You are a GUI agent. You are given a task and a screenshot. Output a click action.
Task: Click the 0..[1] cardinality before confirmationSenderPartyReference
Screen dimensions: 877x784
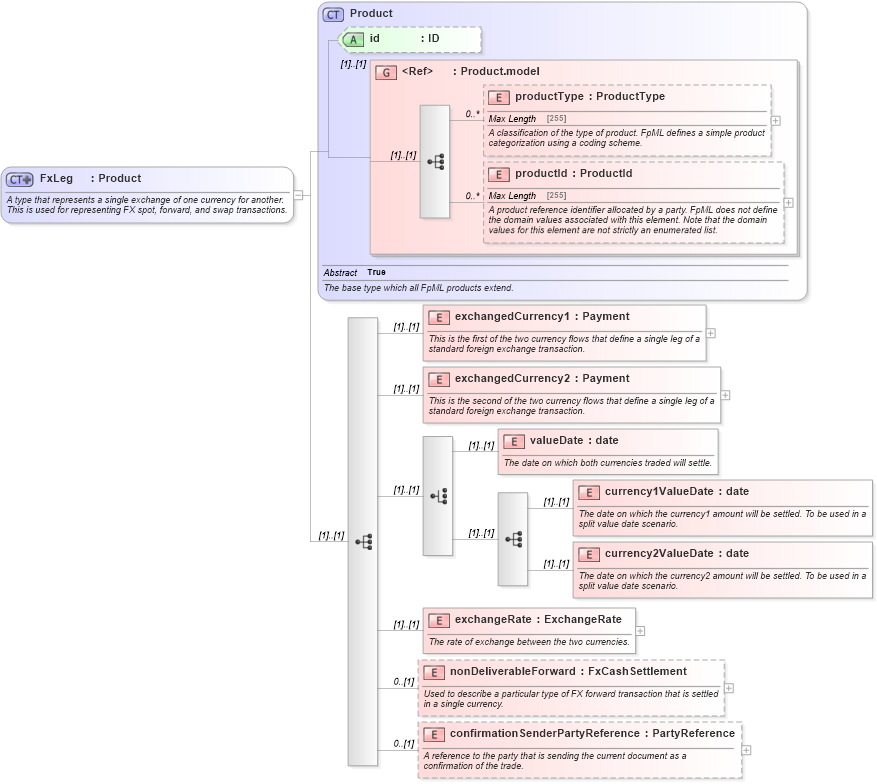(404, 744)
